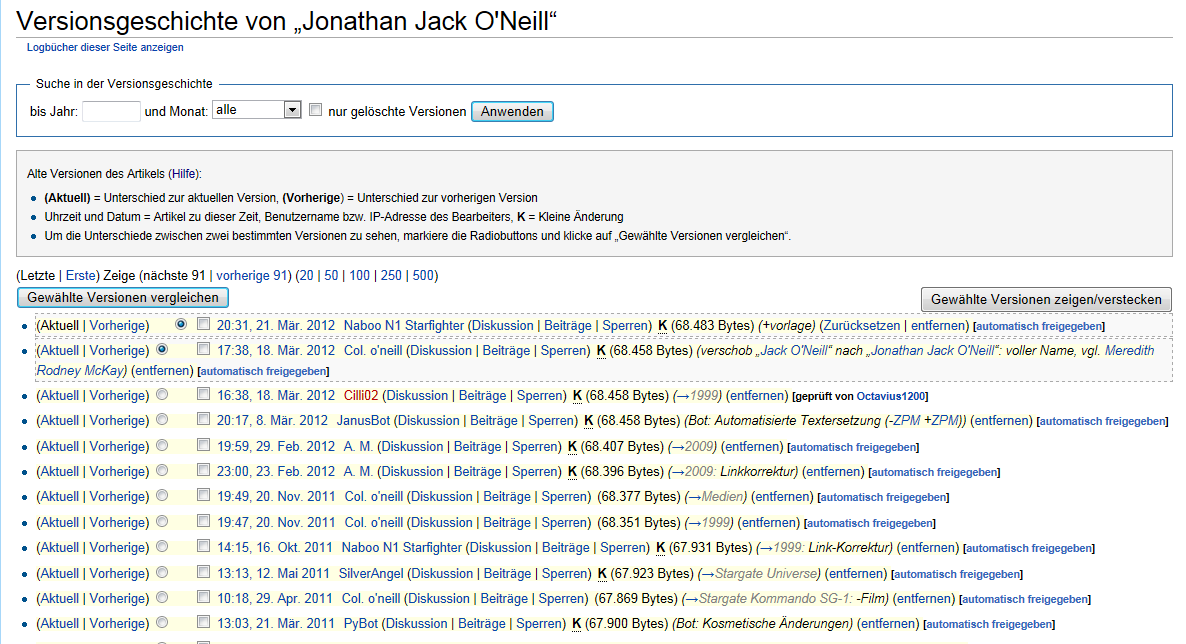Show 250 versions per page

pos(391,275)
